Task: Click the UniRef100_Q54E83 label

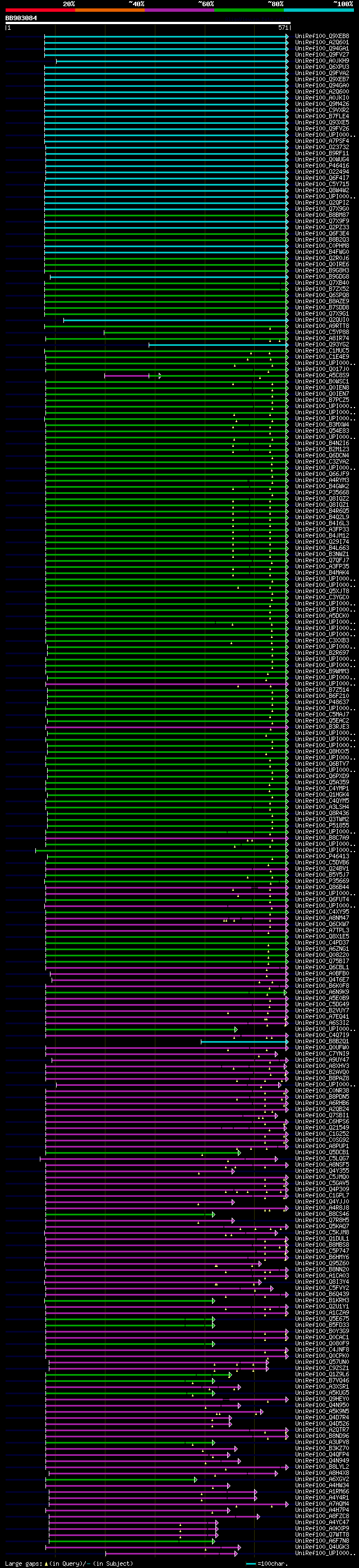Action: click(323, 431)
